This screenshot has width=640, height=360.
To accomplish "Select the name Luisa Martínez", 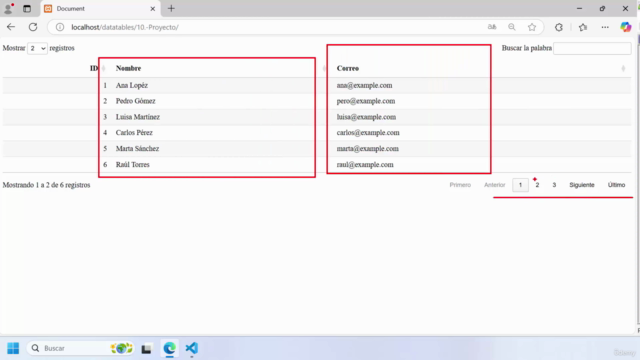I will click(138, 117).
